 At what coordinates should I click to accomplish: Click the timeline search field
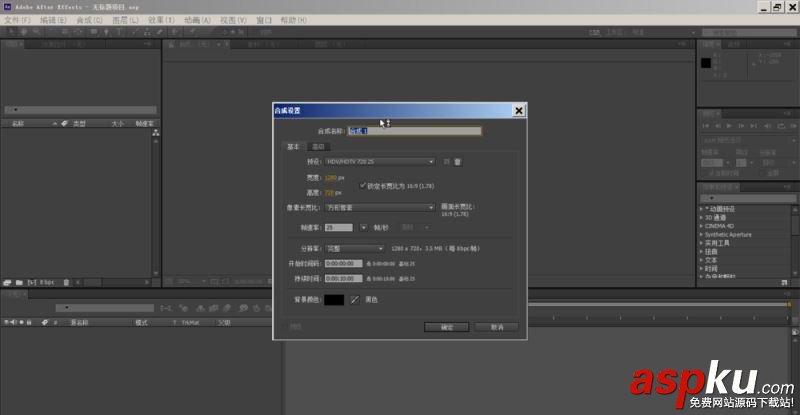pos(105,308)
